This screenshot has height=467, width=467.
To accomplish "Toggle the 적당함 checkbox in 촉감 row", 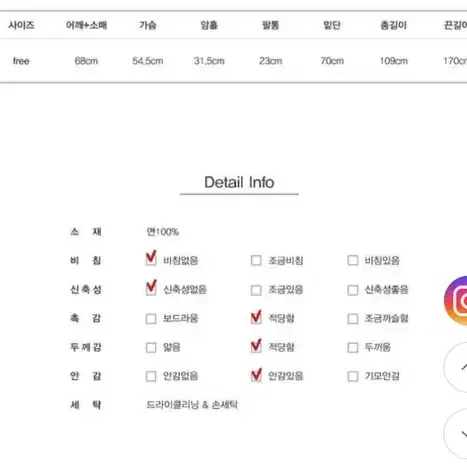I will [x=256, y=318].
